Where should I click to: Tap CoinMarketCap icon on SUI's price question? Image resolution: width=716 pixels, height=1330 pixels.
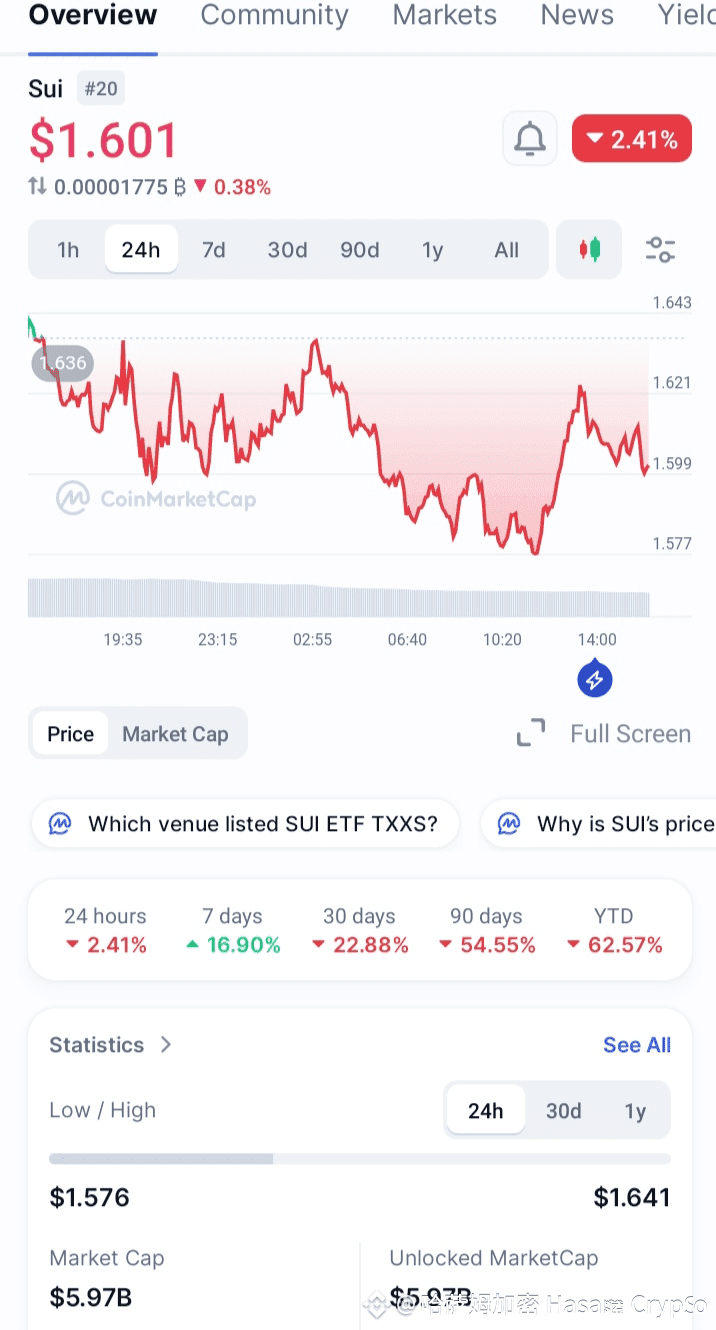click(x=509, y=823)
